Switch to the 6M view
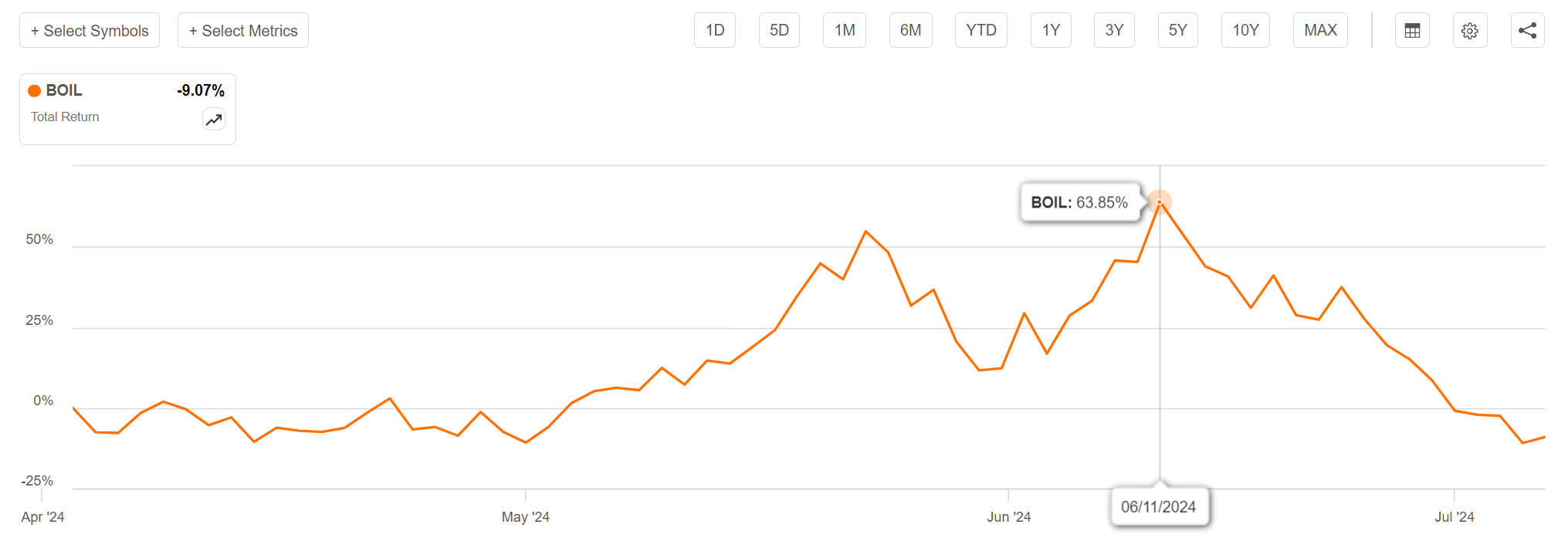This screenshot has height=548, width=1568. 910,30
